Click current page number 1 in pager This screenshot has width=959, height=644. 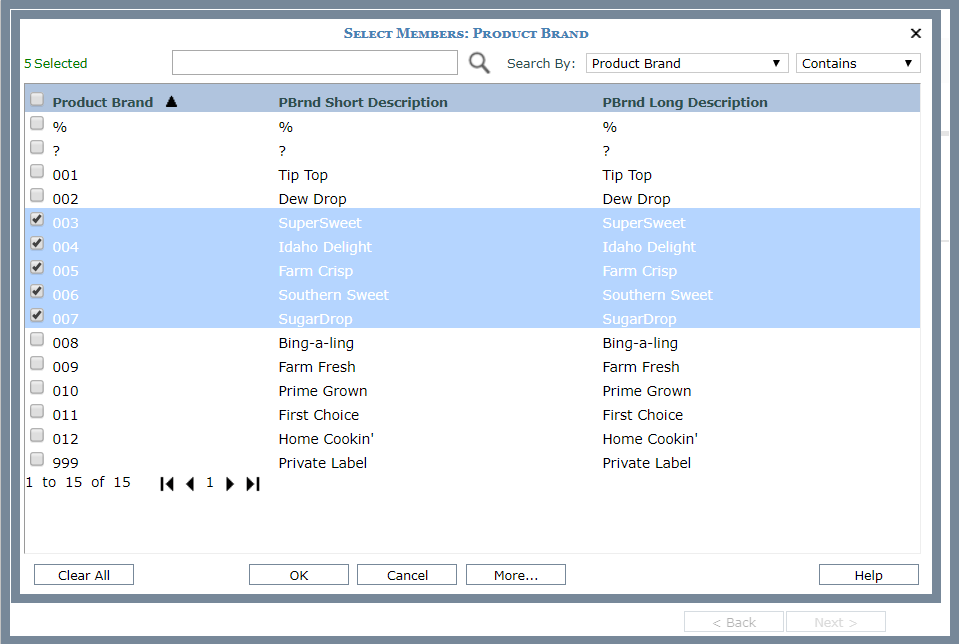tap(210, 483)
